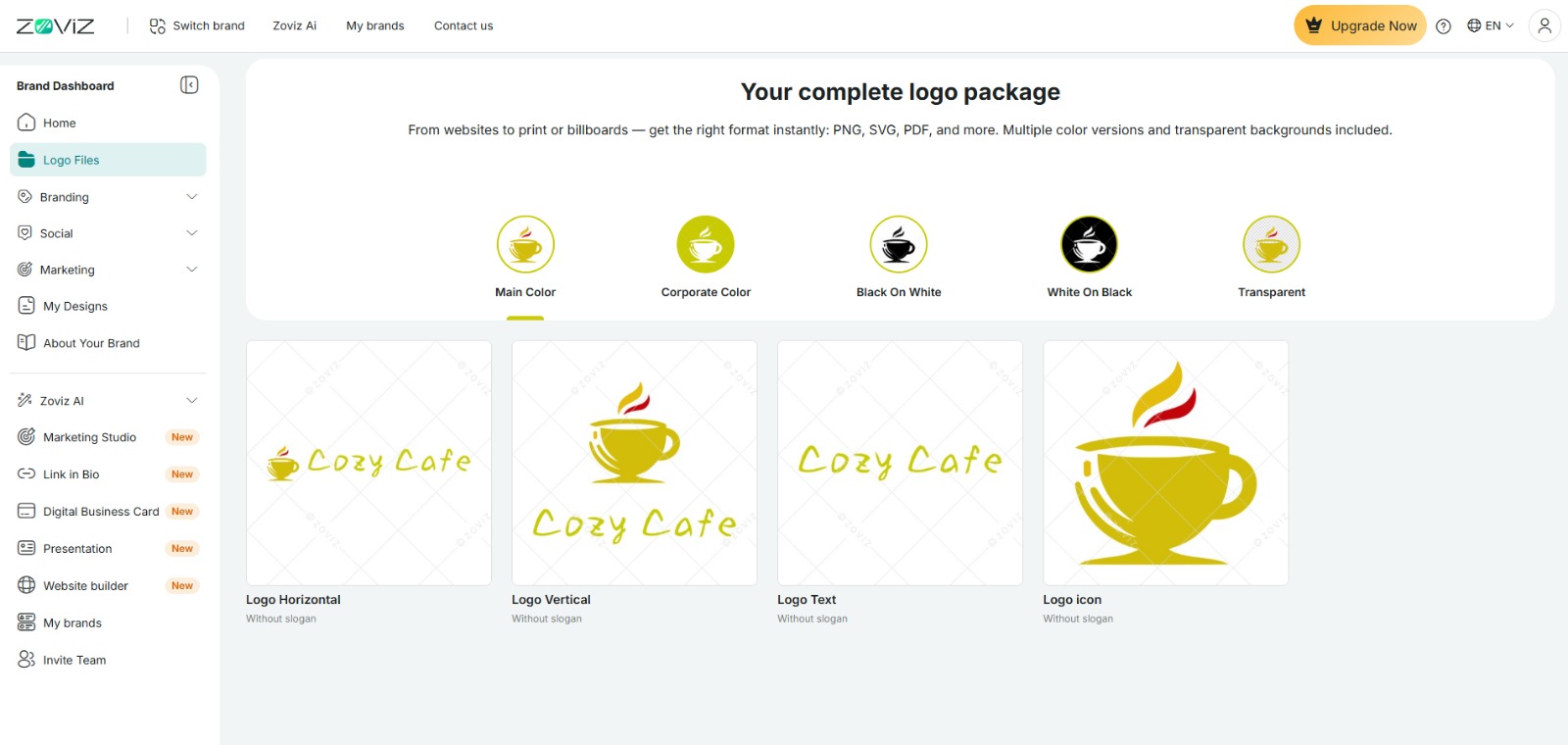
Task: Expand the Social section
Action: point(108,233)
